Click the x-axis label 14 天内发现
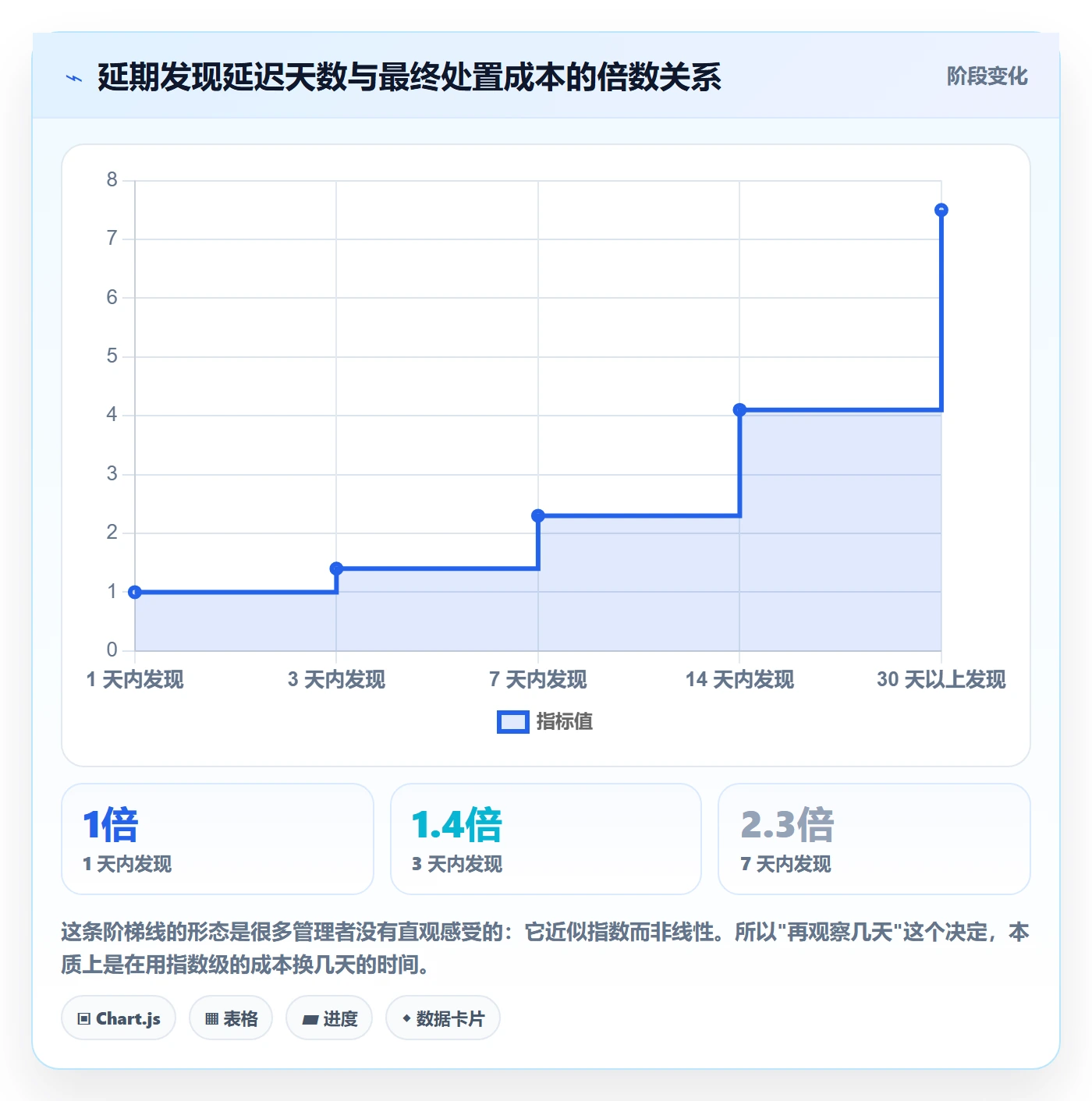The width and height of the screenshot is (1092, 1101). [x=739, y=679]
